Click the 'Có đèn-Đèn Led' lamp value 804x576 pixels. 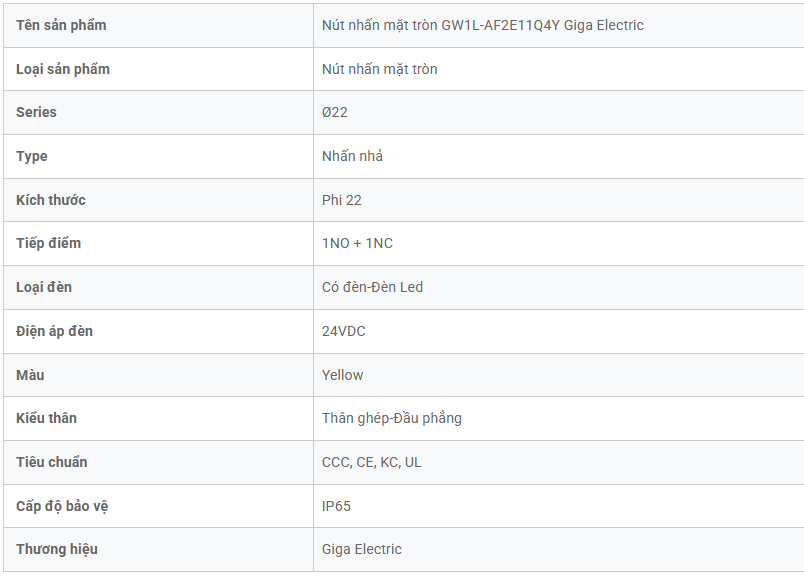(372, 287)
